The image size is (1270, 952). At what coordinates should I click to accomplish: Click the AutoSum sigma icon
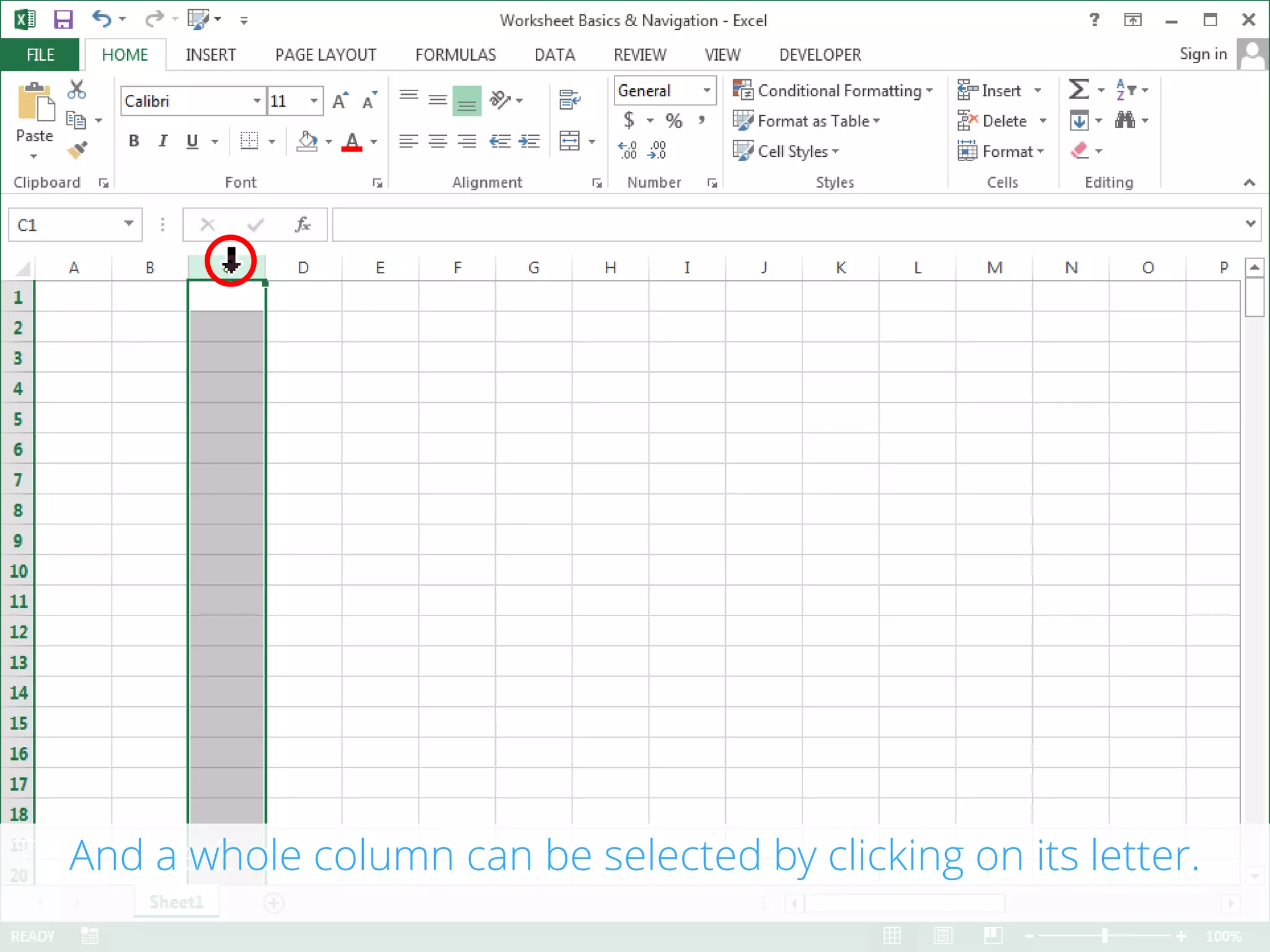[x=1078, y=90]
